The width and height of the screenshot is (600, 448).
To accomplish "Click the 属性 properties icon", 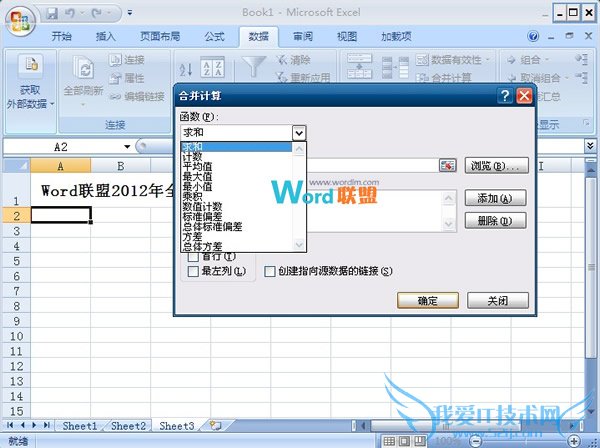I will (x=115, y=78).
